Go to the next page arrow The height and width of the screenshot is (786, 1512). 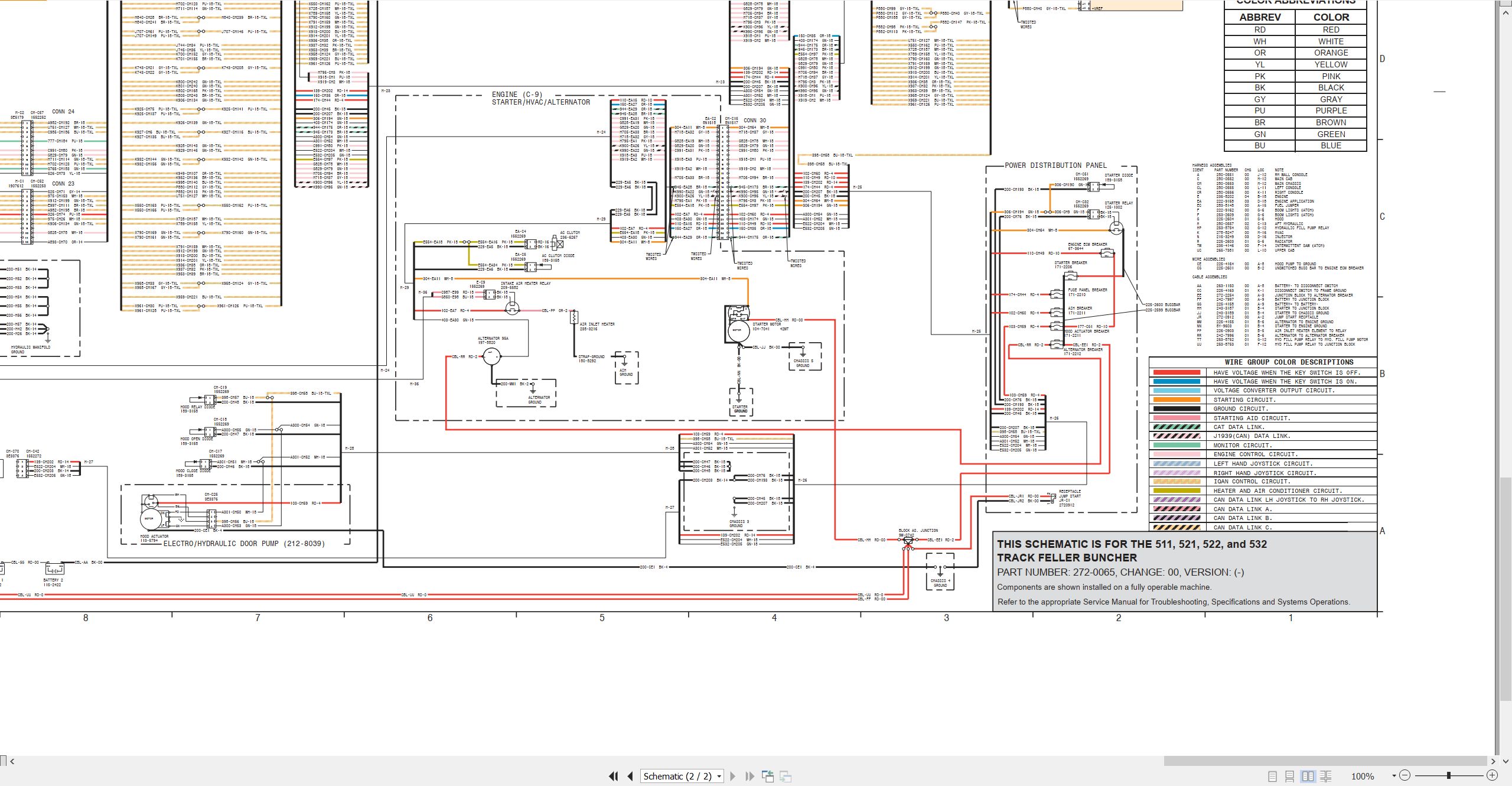tap(733, 776)
